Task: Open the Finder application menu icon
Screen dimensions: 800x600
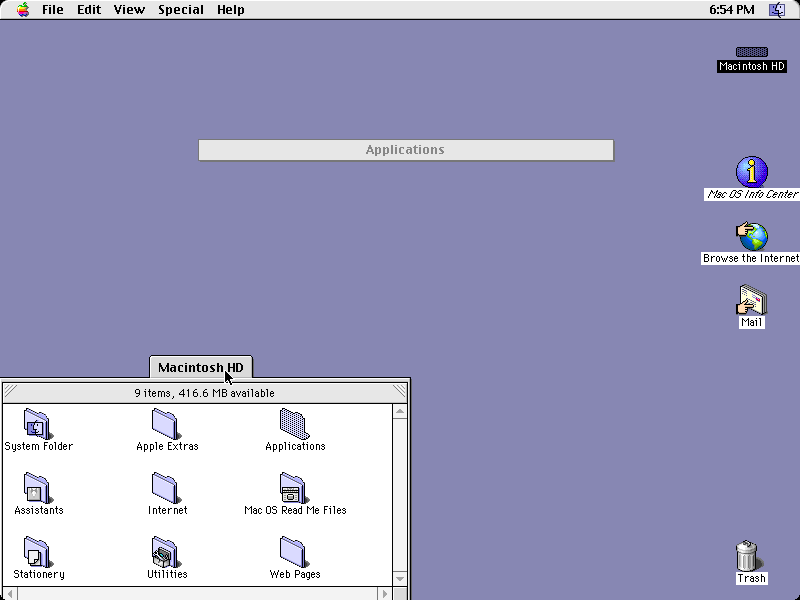Action: 777,10
